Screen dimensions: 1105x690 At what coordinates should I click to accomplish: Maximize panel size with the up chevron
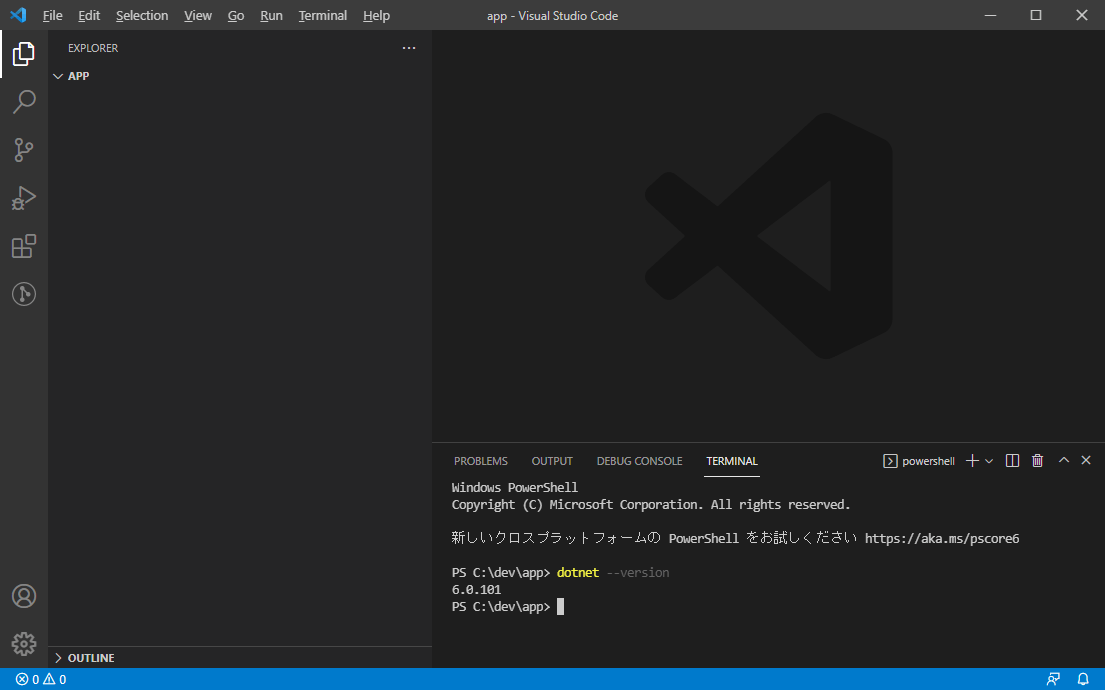point(1064,460)
